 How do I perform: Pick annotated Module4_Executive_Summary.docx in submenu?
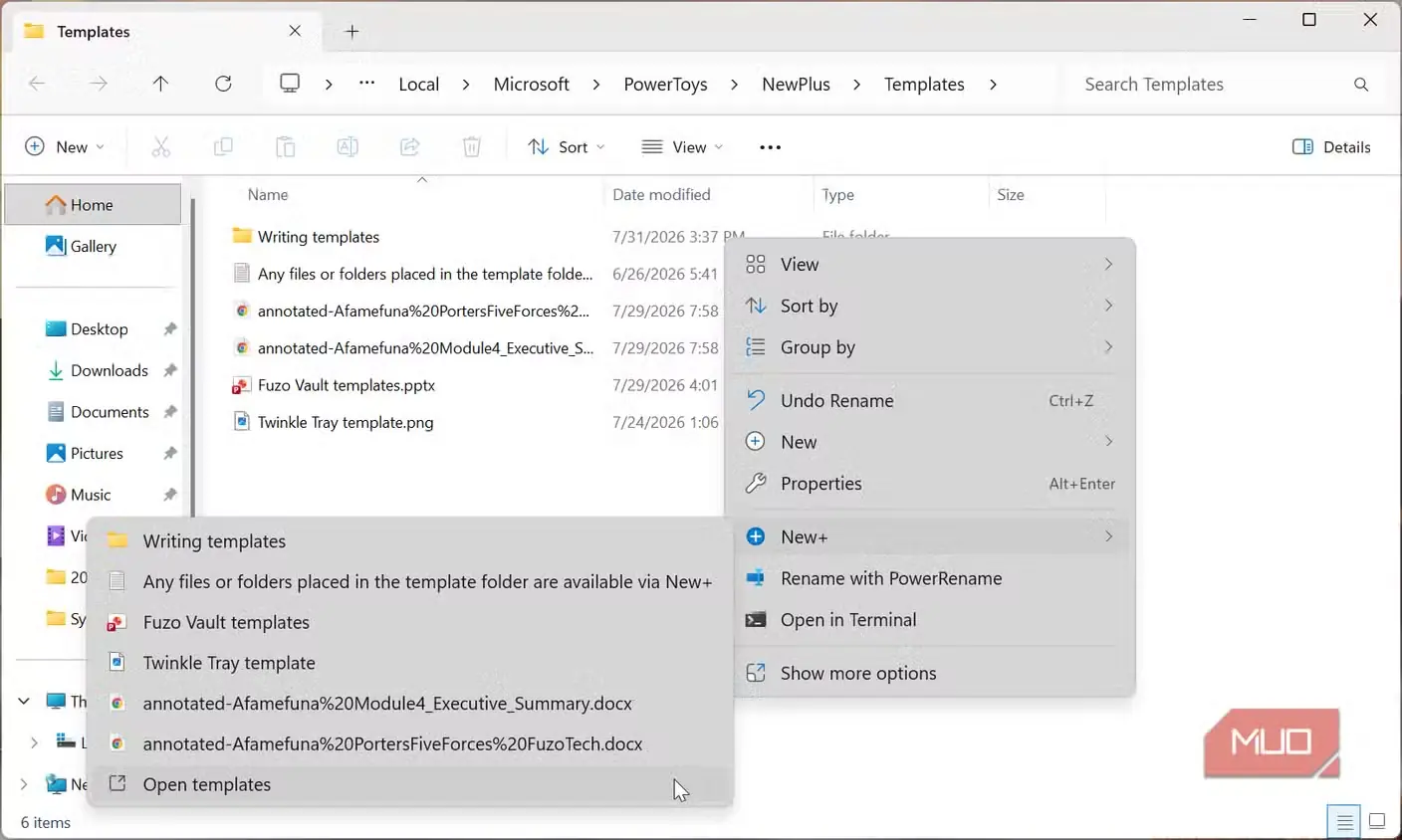click(x=410, y=704)
